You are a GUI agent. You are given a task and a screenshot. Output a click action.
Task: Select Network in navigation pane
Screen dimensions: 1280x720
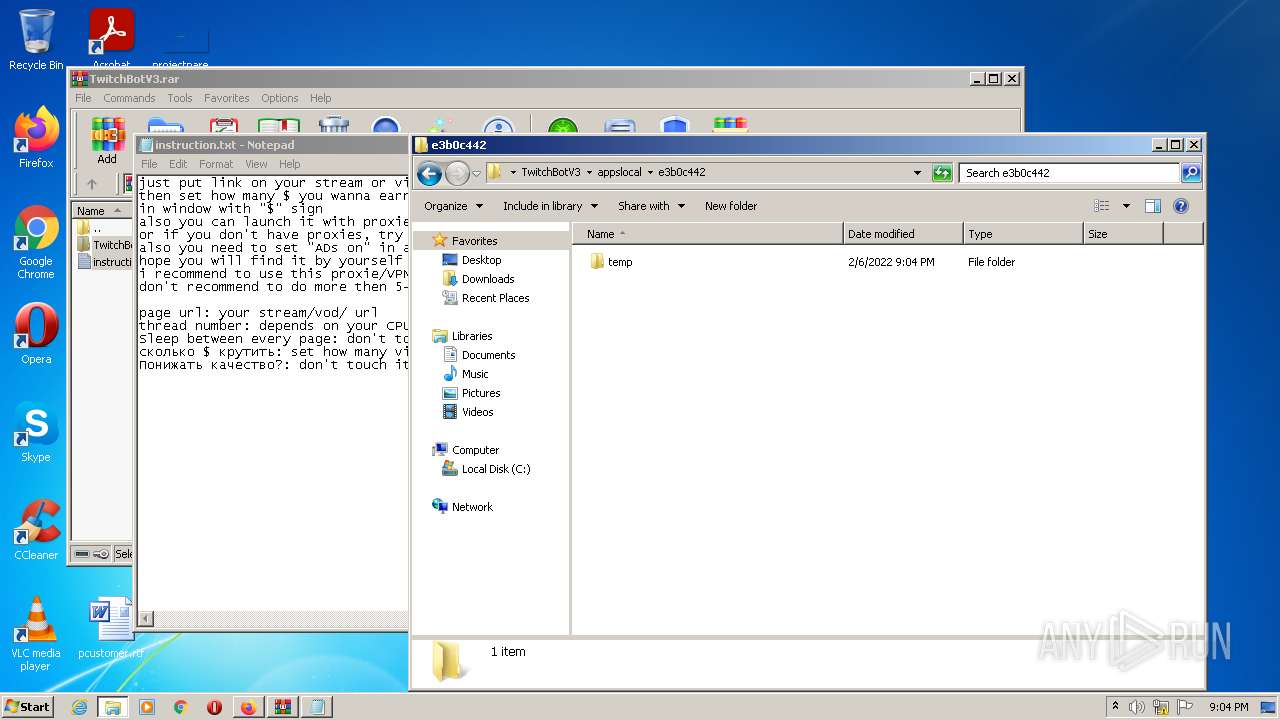pyautogui.click(x=462, y=507)
